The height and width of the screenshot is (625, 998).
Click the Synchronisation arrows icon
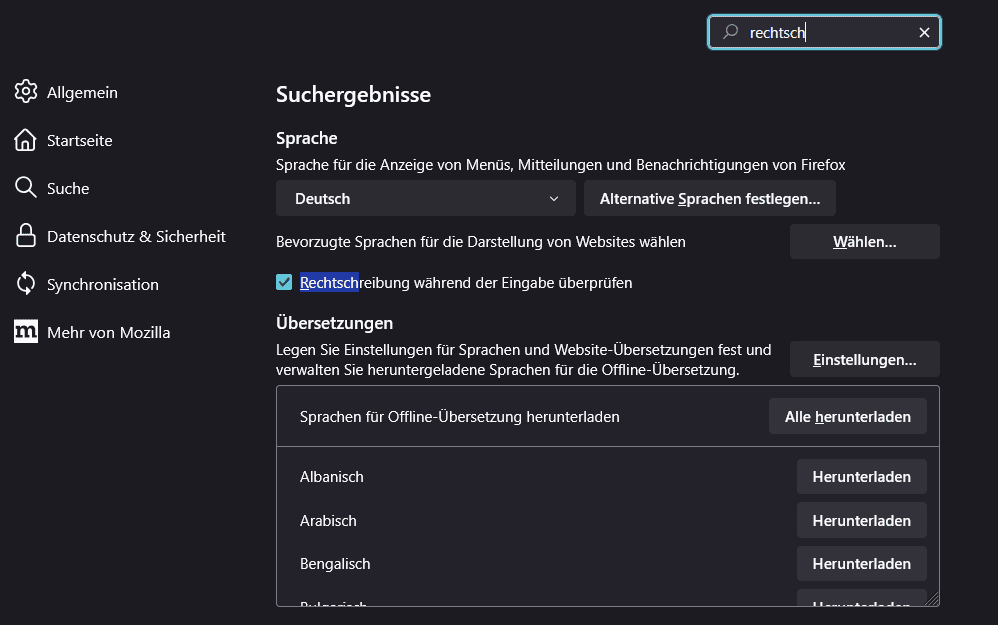tap(26, 284)
